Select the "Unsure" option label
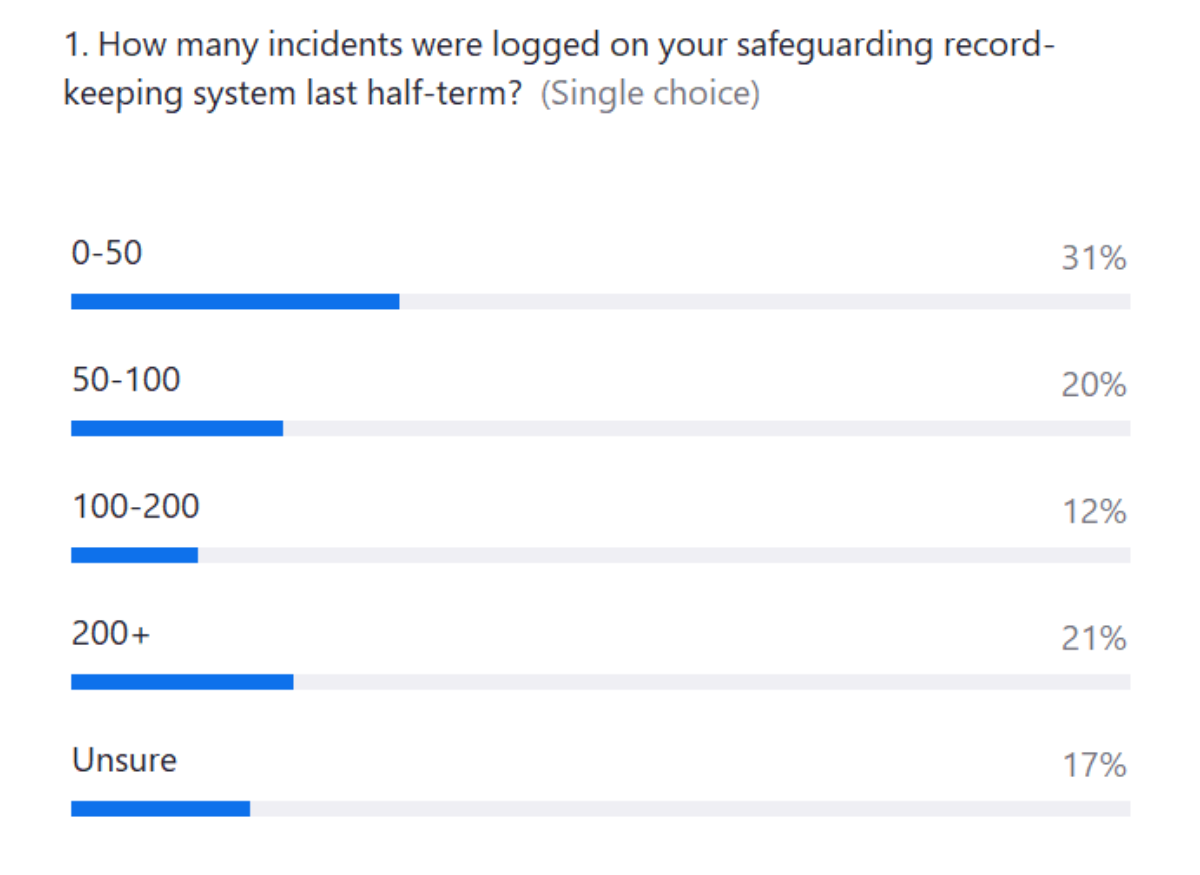 click(124, 760)
